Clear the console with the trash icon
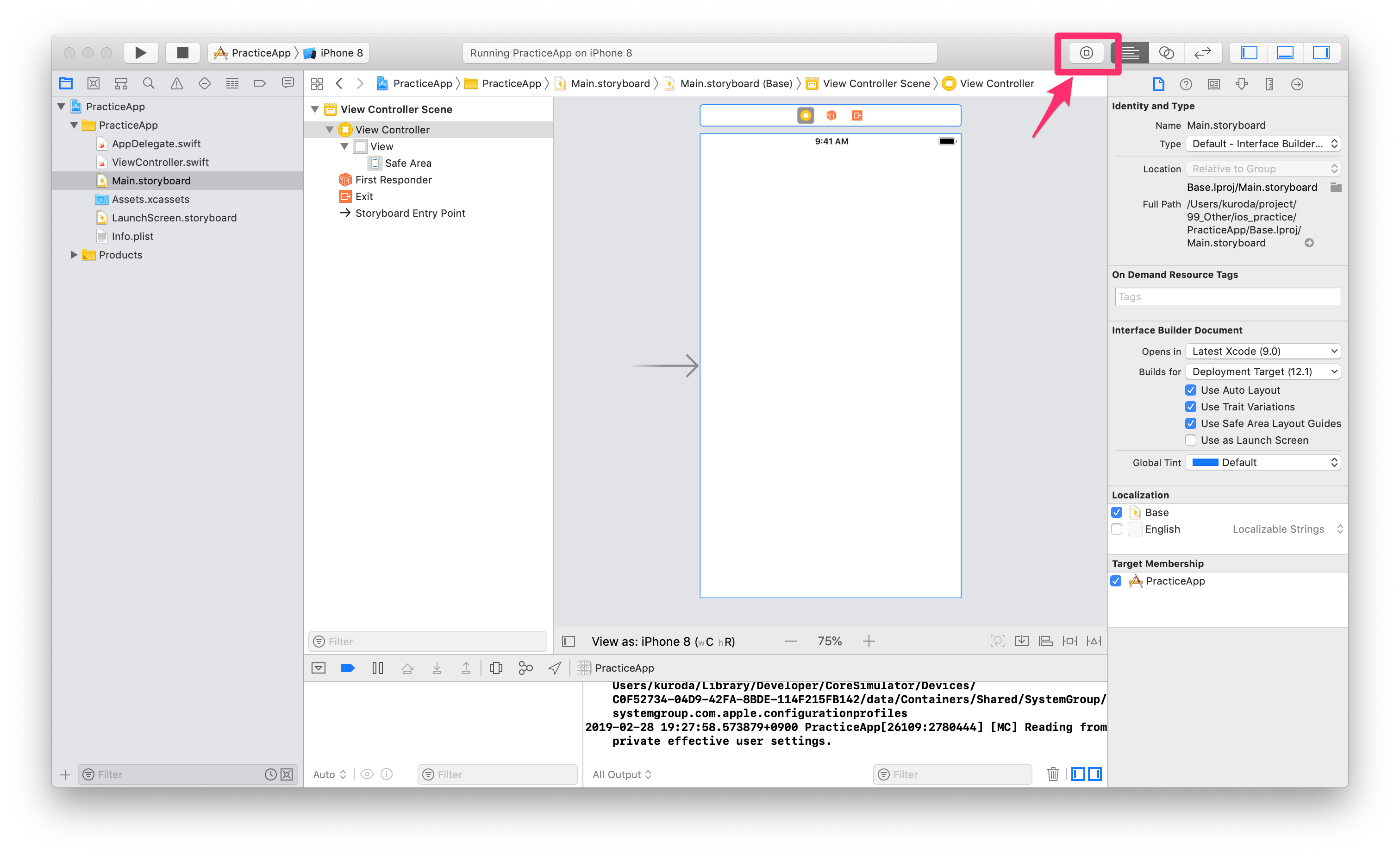1400x856 pixels. click(1052, 774)
